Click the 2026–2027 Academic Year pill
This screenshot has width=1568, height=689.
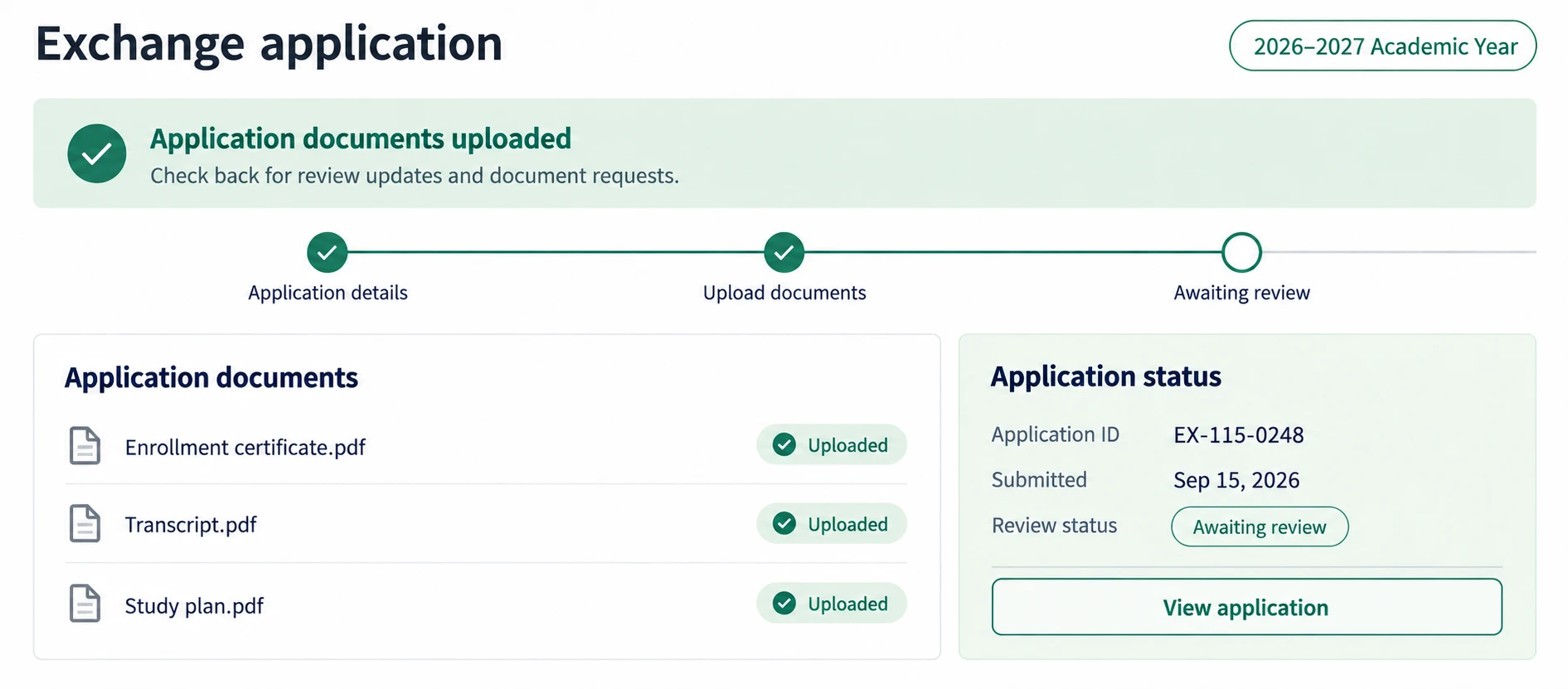click(1382, 46)
